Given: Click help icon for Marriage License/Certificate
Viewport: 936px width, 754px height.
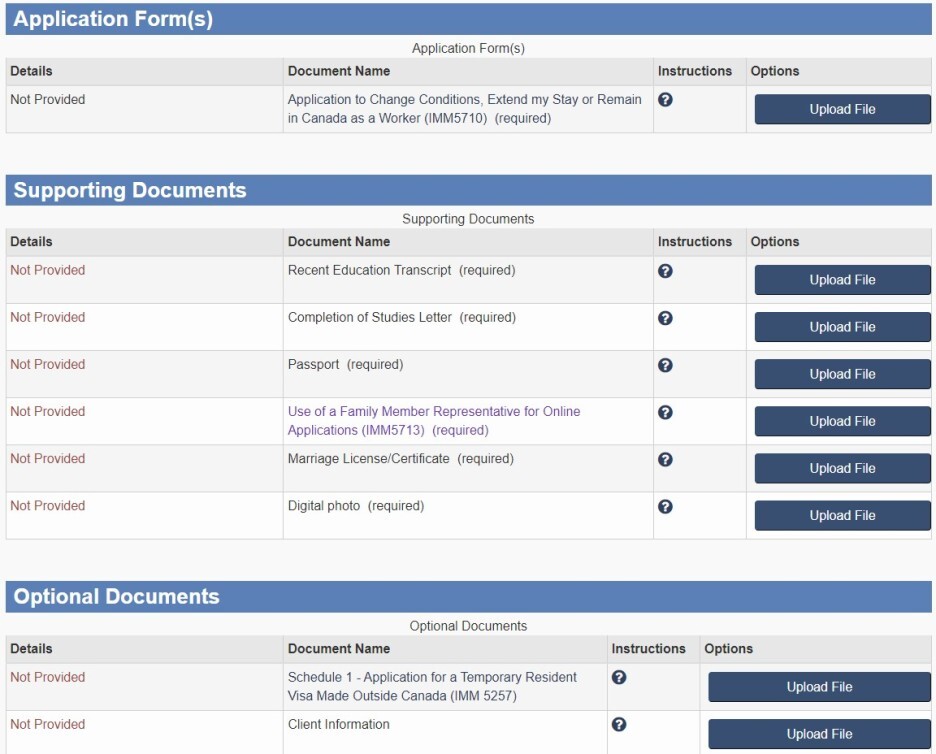Looking at the screenshot, I should [x=665, y=460].
